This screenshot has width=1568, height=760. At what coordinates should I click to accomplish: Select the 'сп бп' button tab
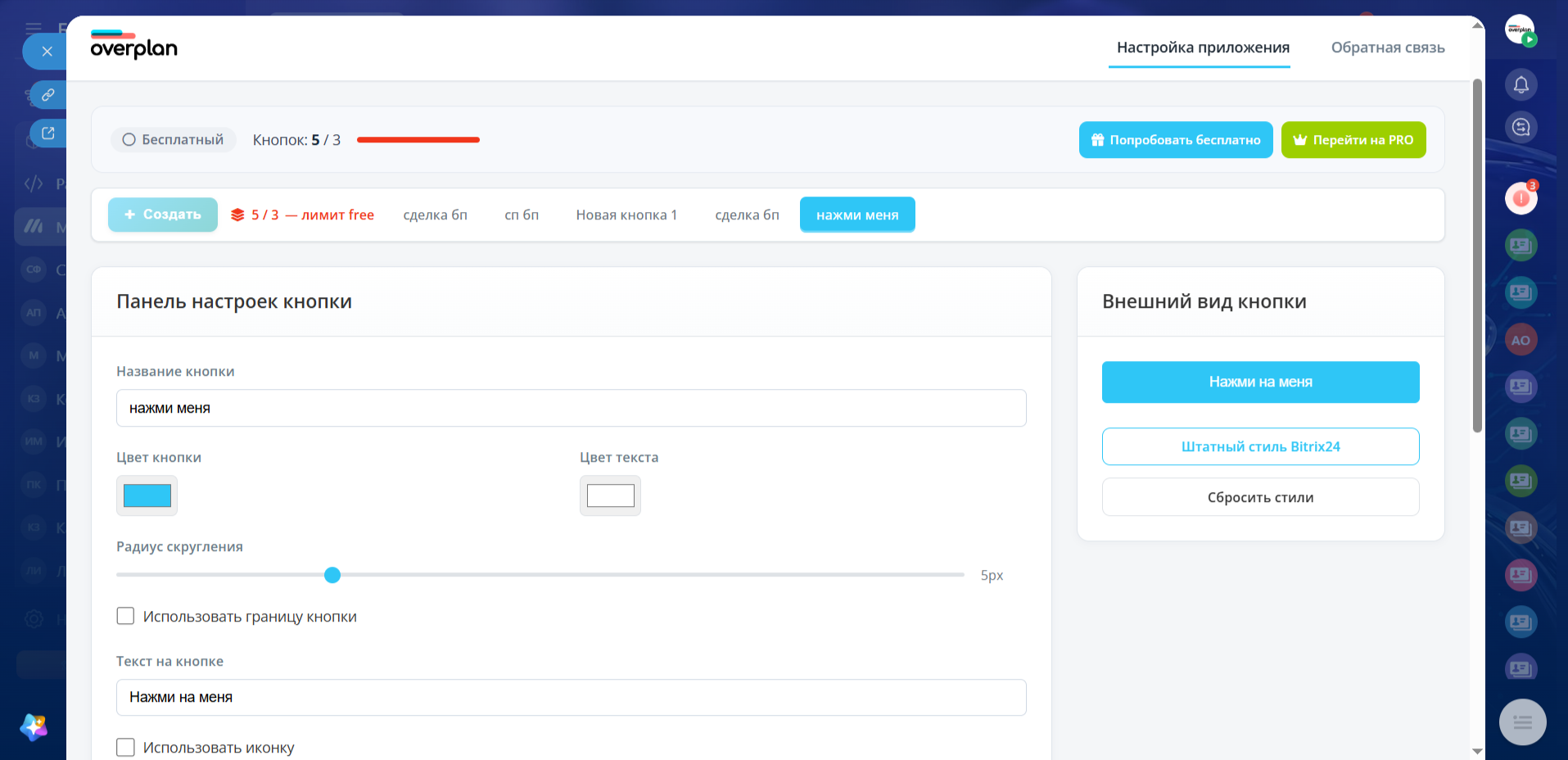(x=522, y=215)
